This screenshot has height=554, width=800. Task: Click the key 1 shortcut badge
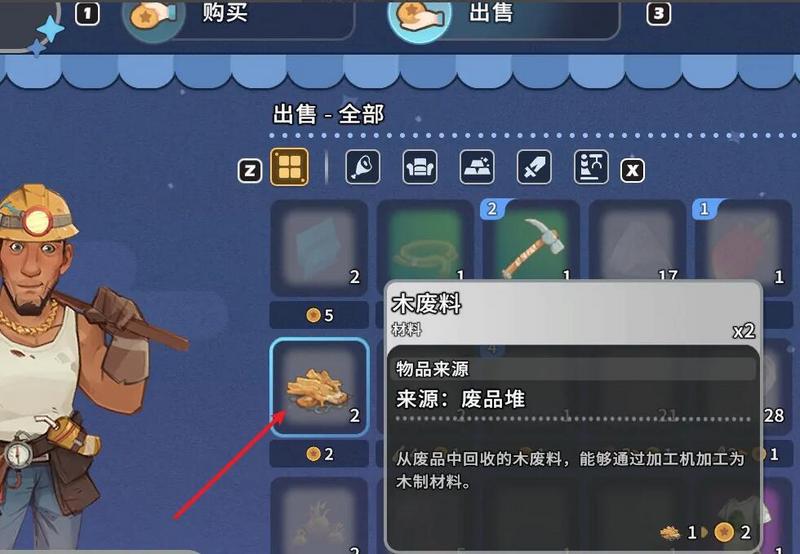point(87,14)
